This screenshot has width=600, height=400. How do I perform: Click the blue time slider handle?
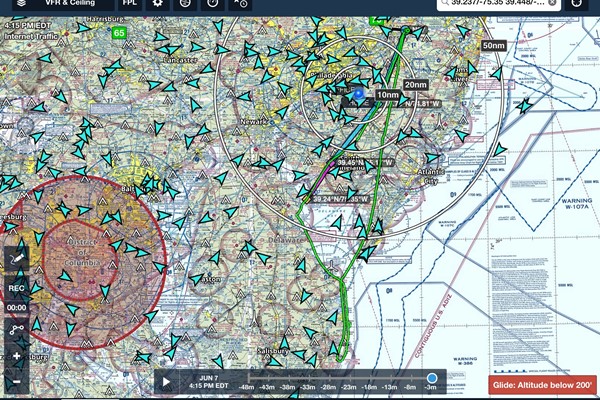(x=431, y=378)
